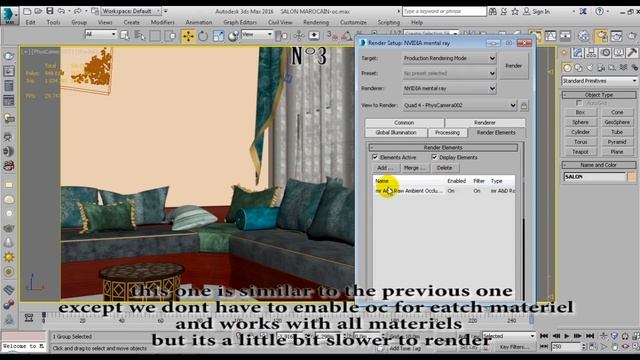Toggle the 3D Snaps button
This screenshot has height=360, width=640.
[x=332, y=36]
